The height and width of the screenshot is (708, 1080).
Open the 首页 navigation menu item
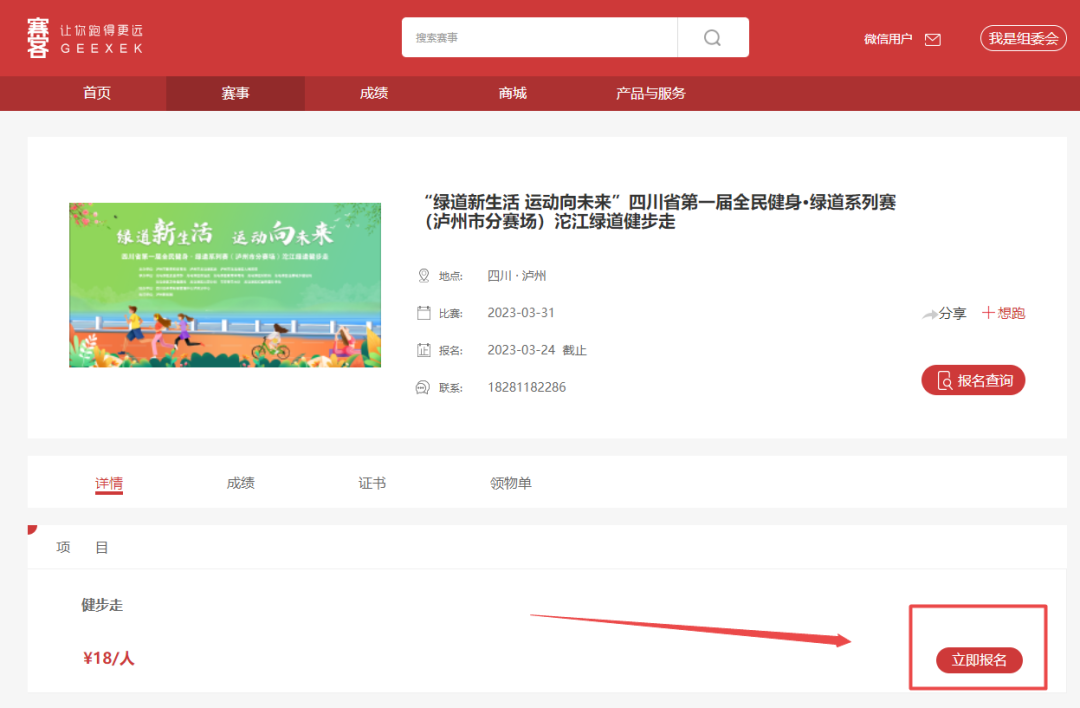click(x=97, y=93)
